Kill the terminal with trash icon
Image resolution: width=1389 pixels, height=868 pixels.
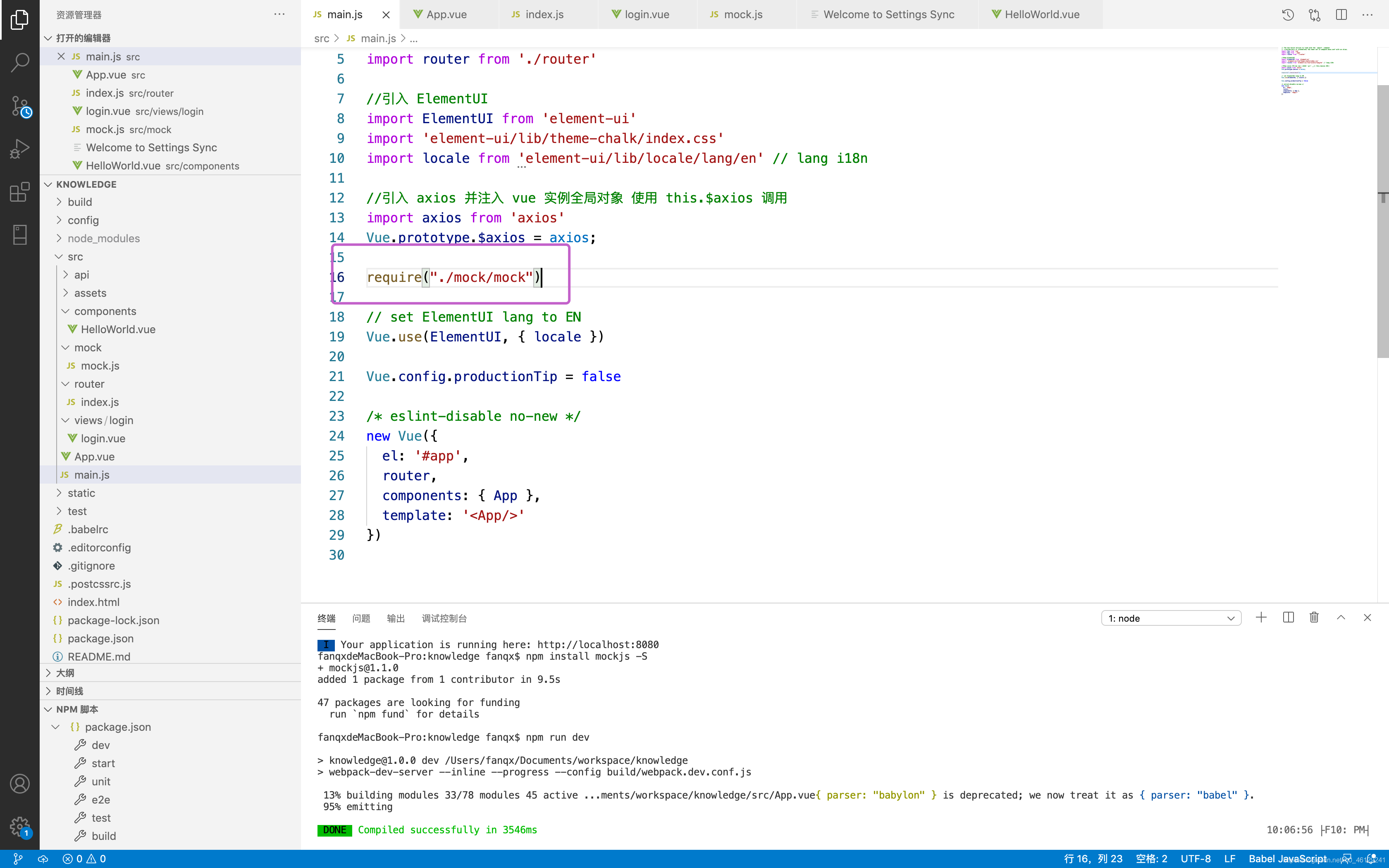click(1315, 618)
